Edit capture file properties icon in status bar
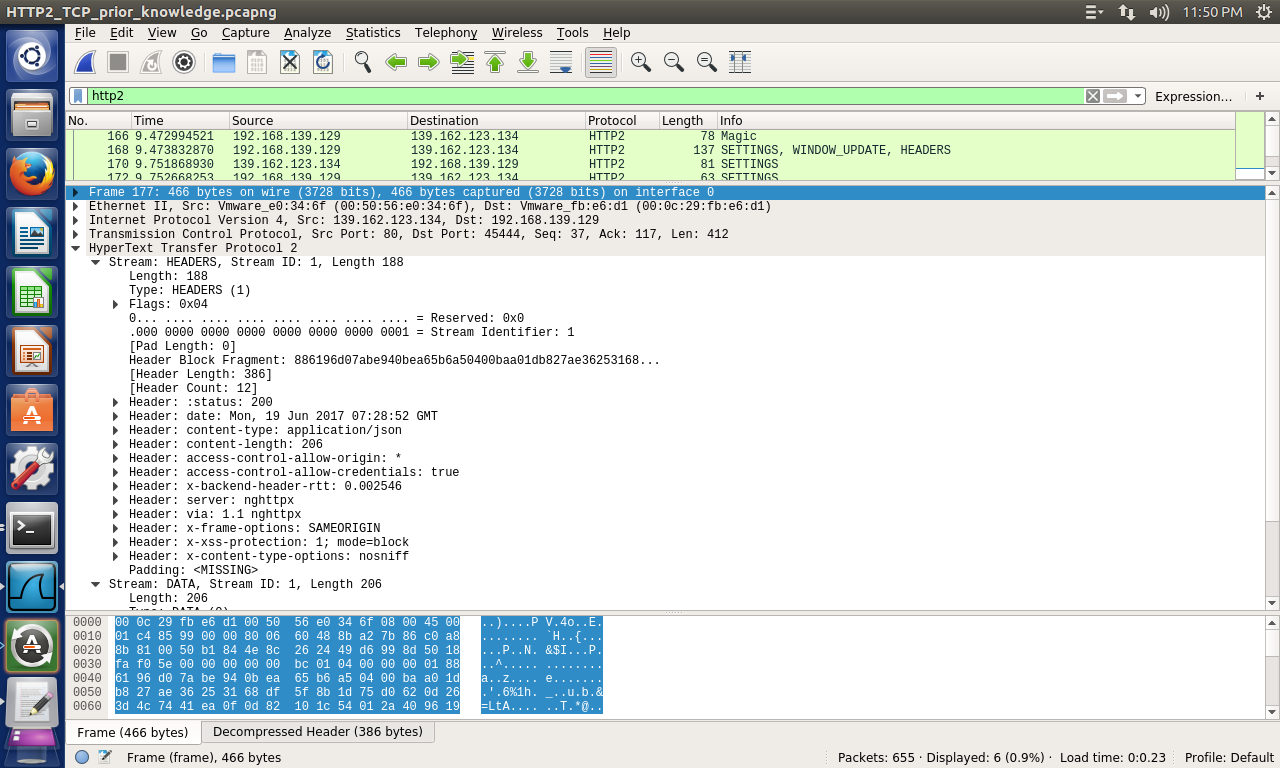 click(x=105, y=757)
